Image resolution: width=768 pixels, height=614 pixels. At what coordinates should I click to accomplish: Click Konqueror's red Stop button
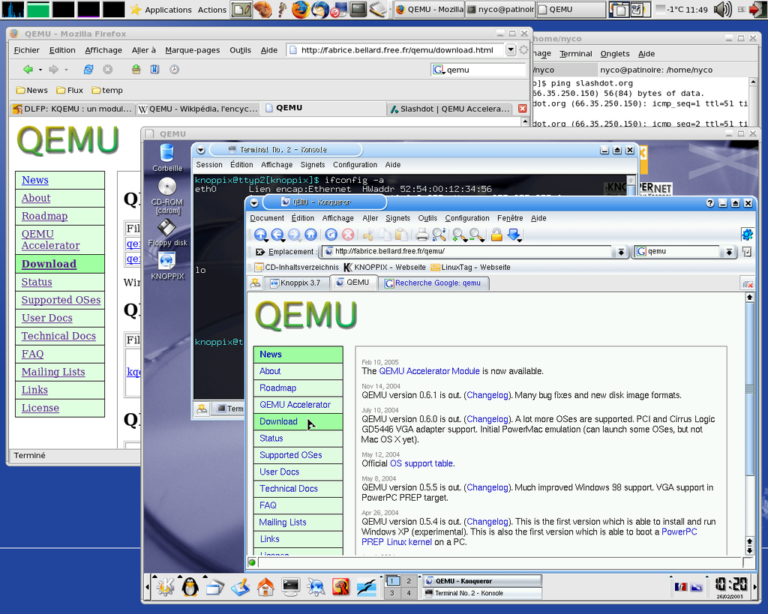click(x=348, y=235)
